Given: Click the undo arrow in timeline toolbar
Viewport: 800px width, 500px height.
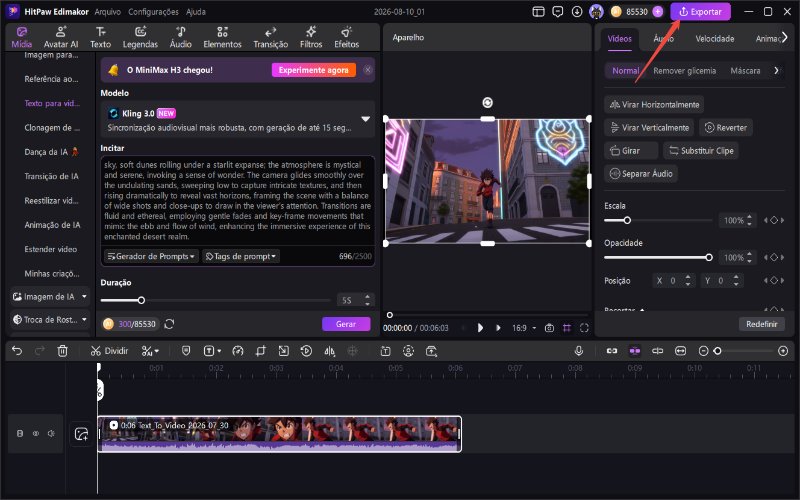Looking at the screenshot, I should coord(17,351).
